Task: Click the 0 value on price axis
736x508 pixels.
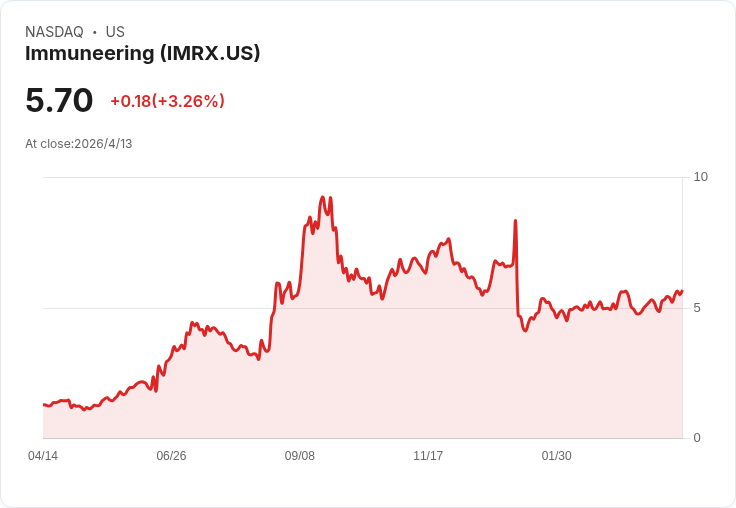Action: pos(697,438)
